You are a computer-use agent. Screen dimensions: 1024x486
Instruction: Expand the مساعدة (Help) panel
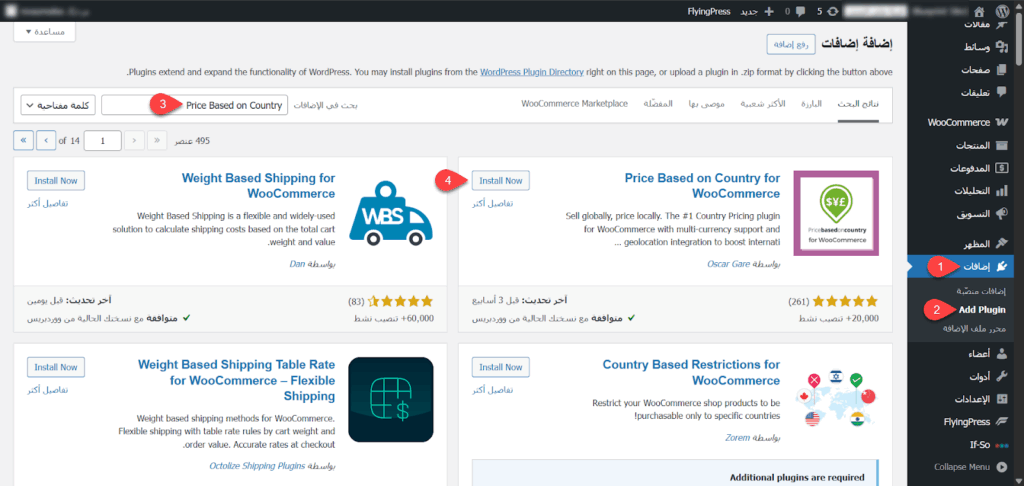45,32
